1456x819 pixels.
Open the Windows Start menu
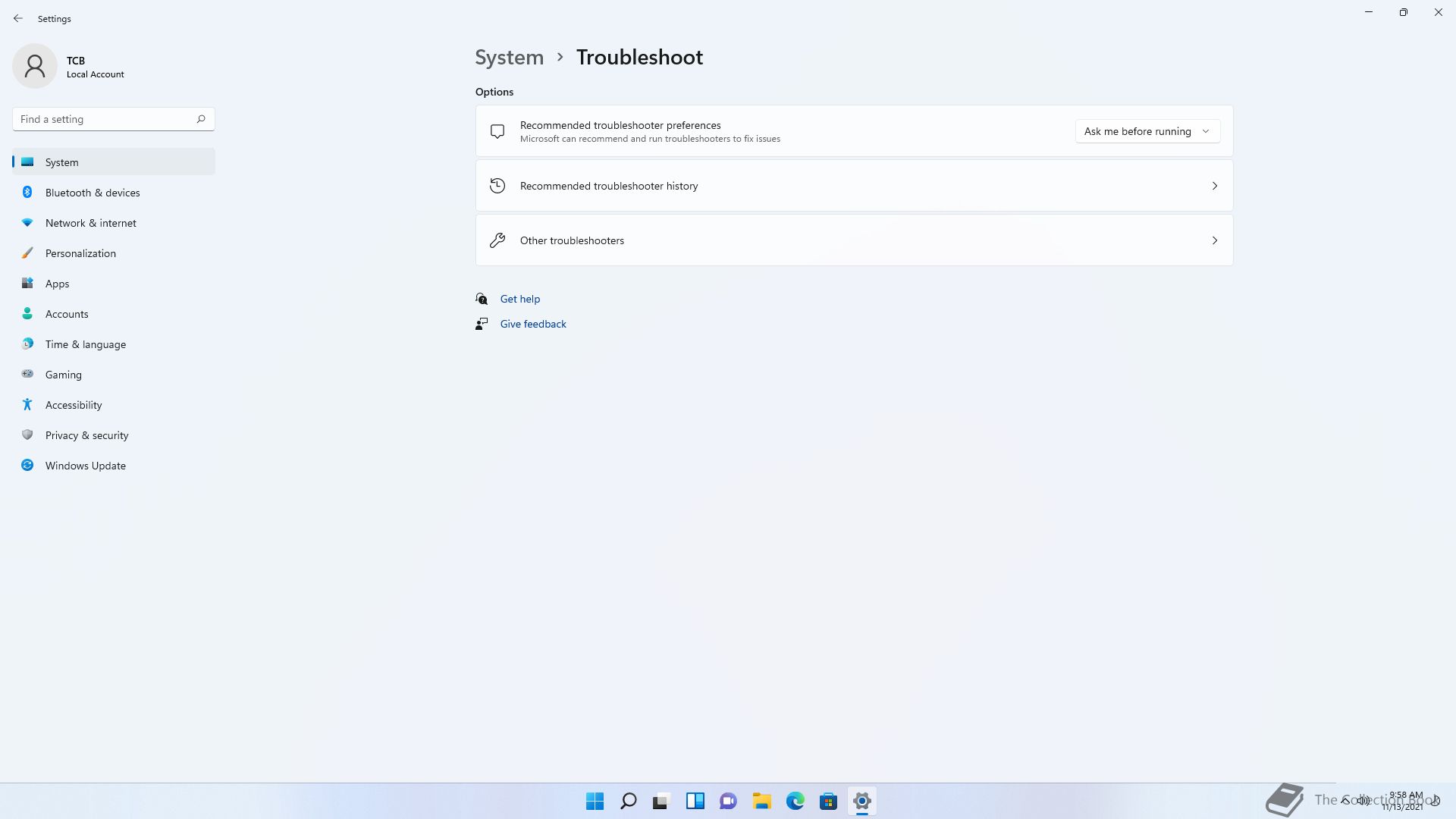point(595,801)
